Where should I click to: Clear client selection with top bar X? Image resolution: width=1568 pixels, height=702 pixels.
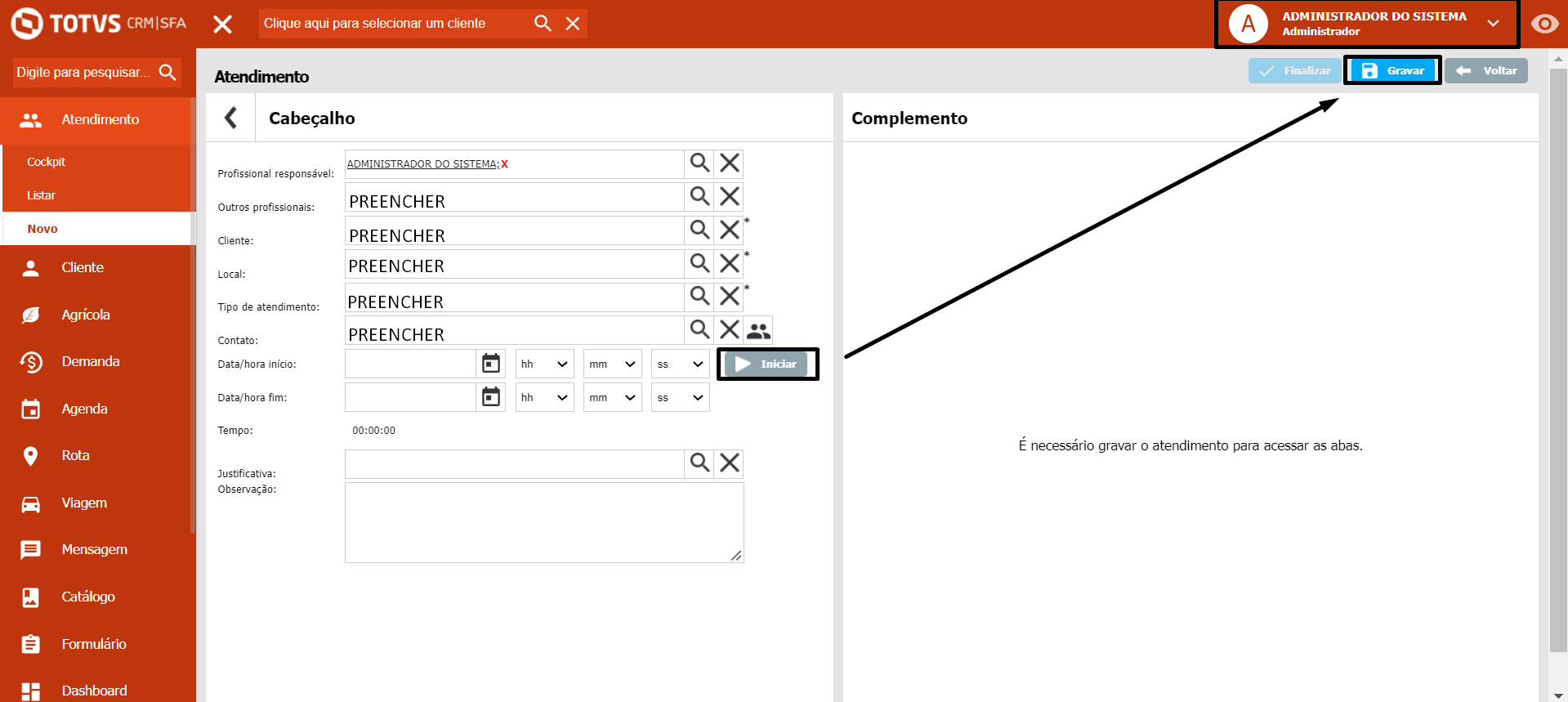(573, 24)
